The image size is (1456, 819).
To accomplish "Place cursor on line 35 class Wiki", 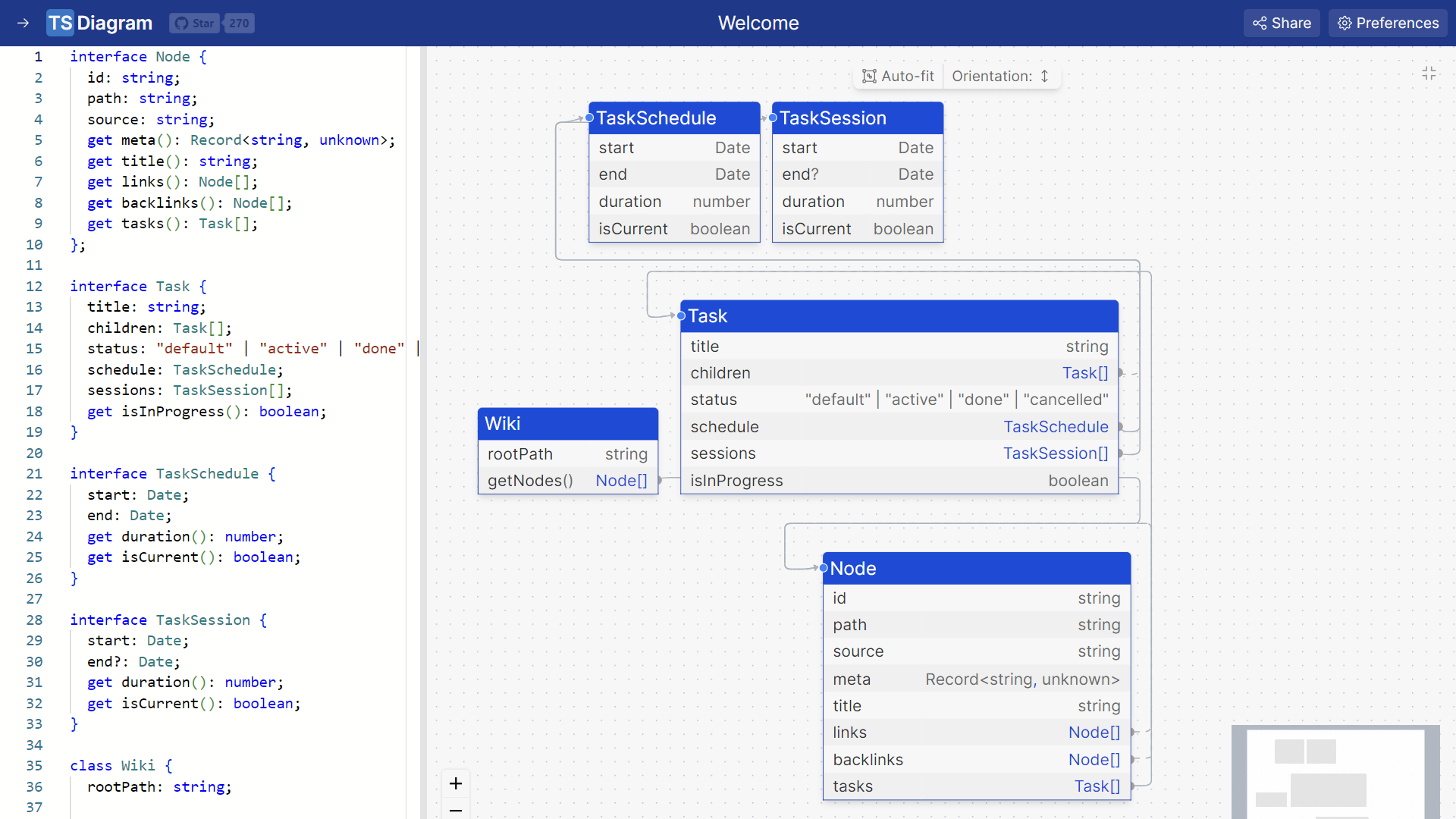I will click(x=121, y=766).
